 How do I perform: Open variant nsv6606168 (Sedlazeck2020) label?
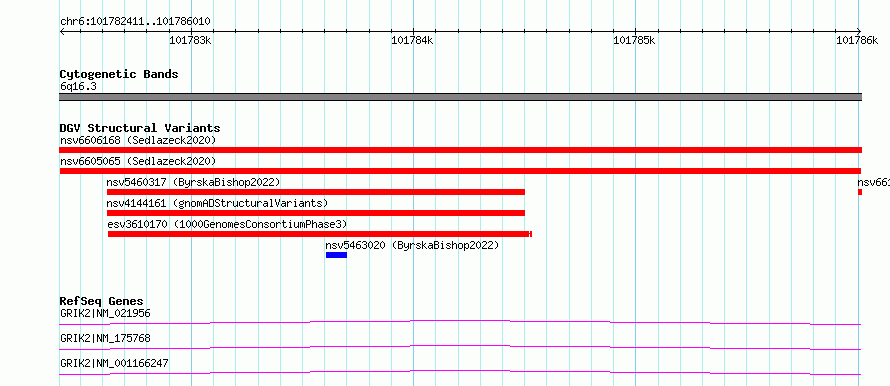[x=138, y=140]
